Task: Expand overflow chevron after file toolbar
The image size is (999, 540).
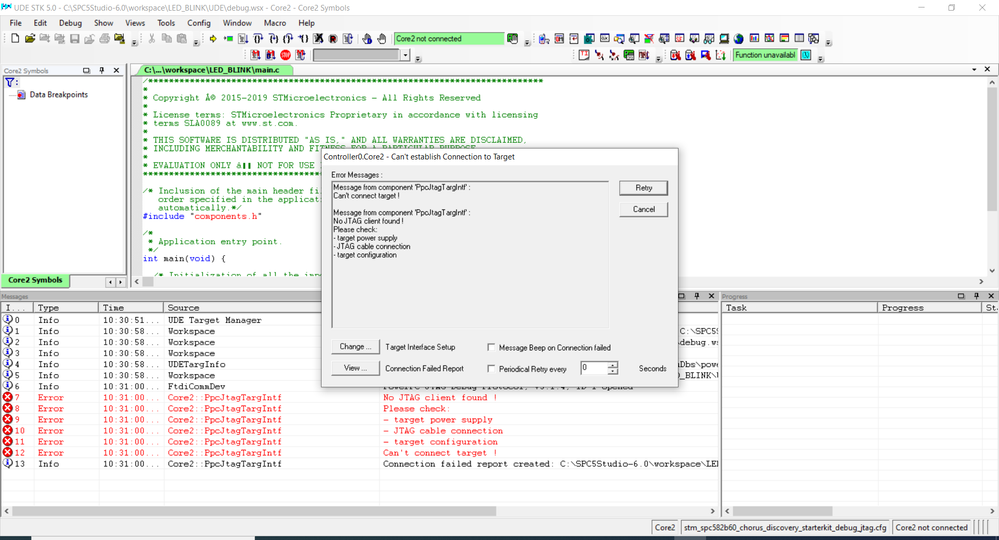Action: (x=134, y=42)
